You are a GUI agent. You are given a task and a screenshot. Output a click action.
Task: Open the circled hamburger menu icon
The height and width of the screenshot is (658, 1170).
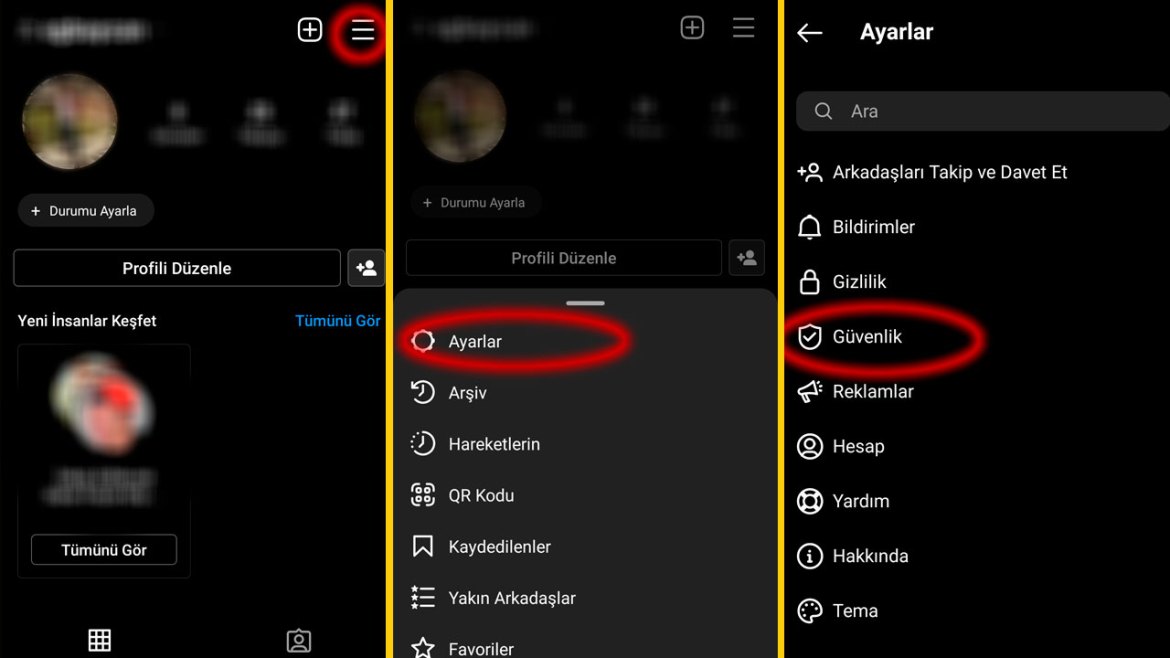click(x=363, y=31)
